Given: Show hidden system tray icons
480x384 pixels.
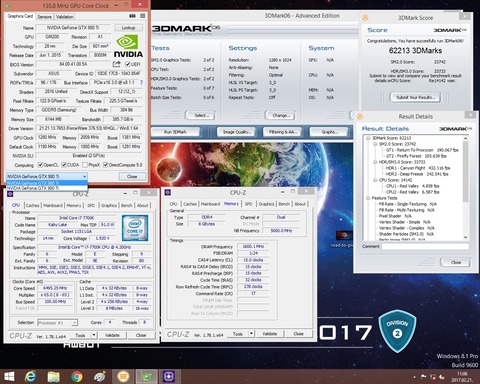Looking at the screenshot, I should click(414, 377).
